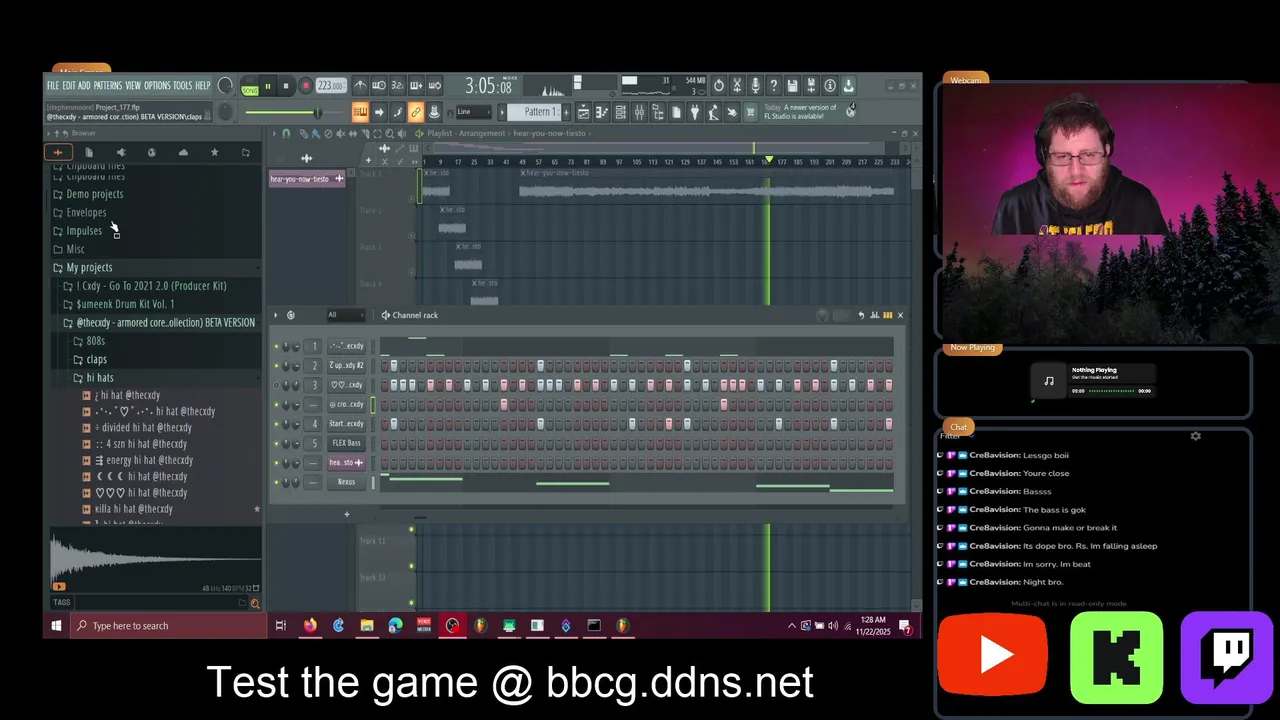The width and height of the screenshot is (1280, 720).
Task: Open the Line snap dropdown
Action: click(472, 112)
